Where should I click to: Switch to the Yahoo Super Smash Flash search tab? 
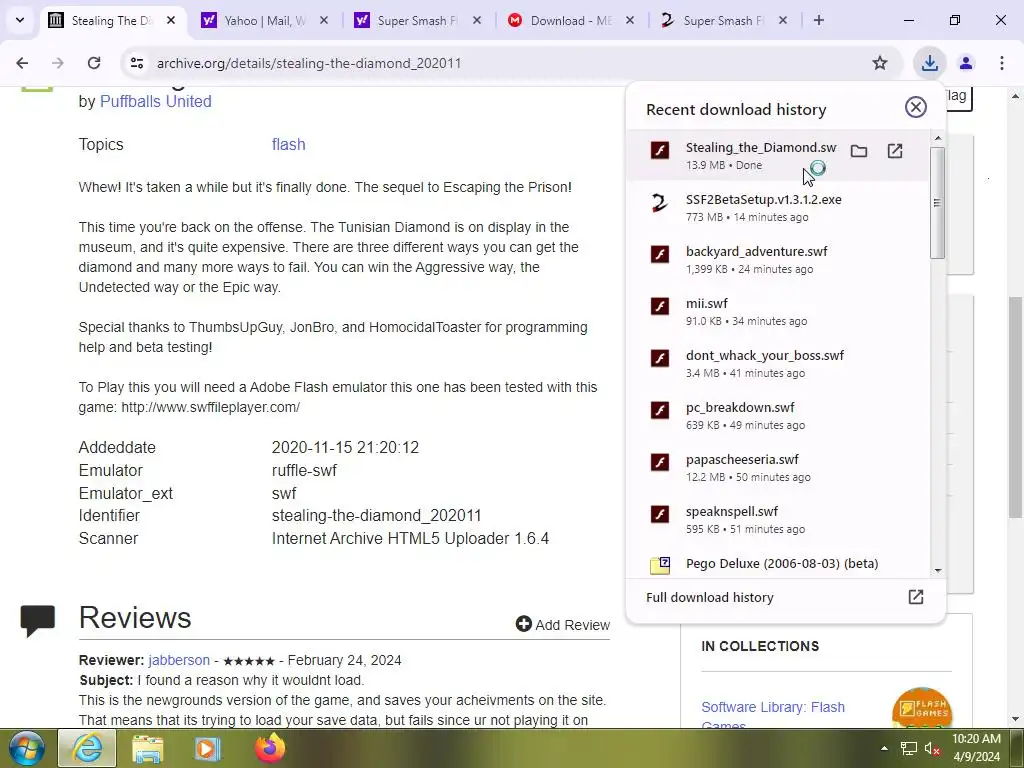click(417, 21)
